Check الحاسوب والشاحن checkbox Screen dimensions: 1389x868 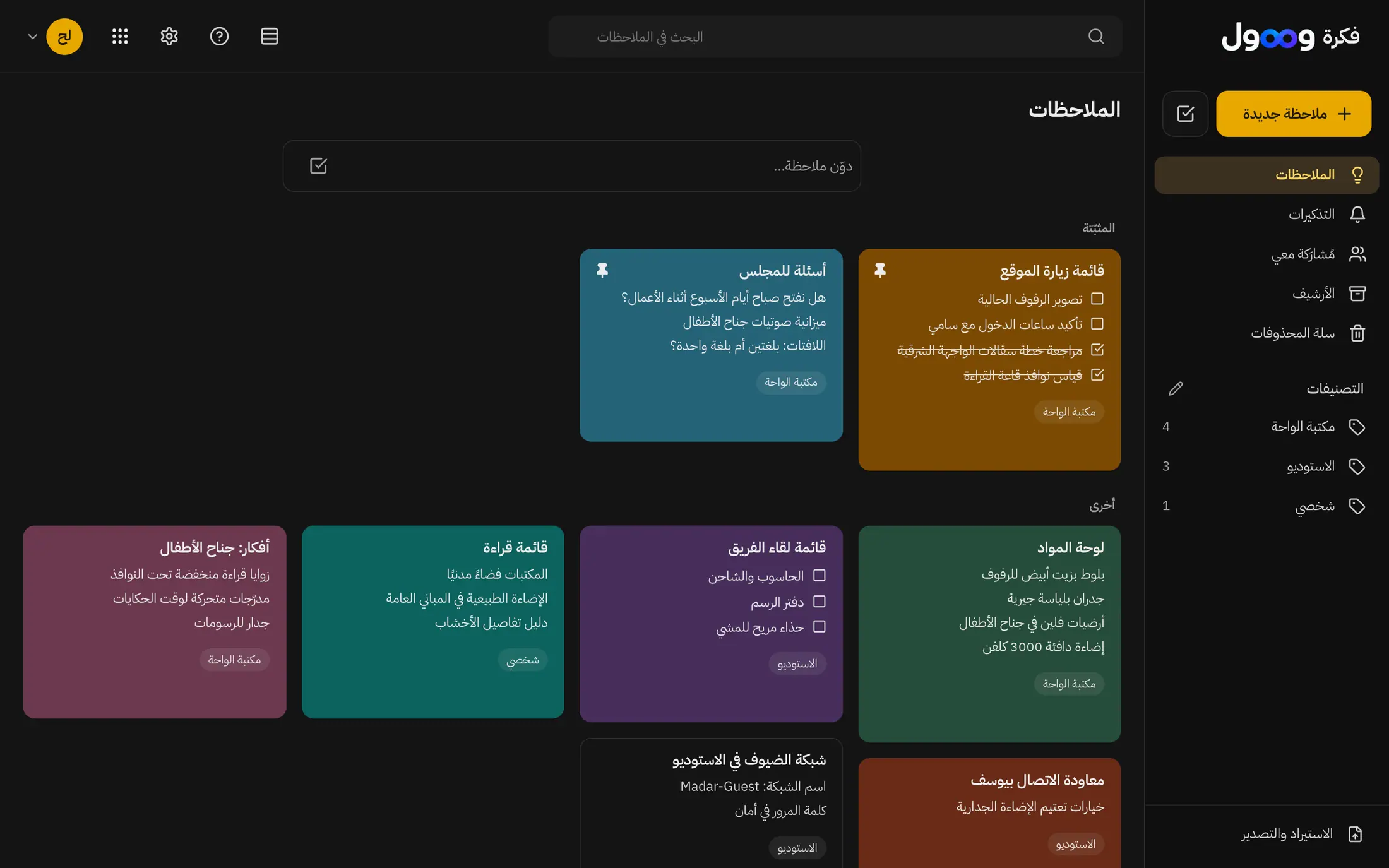click(x=820, y=576)
